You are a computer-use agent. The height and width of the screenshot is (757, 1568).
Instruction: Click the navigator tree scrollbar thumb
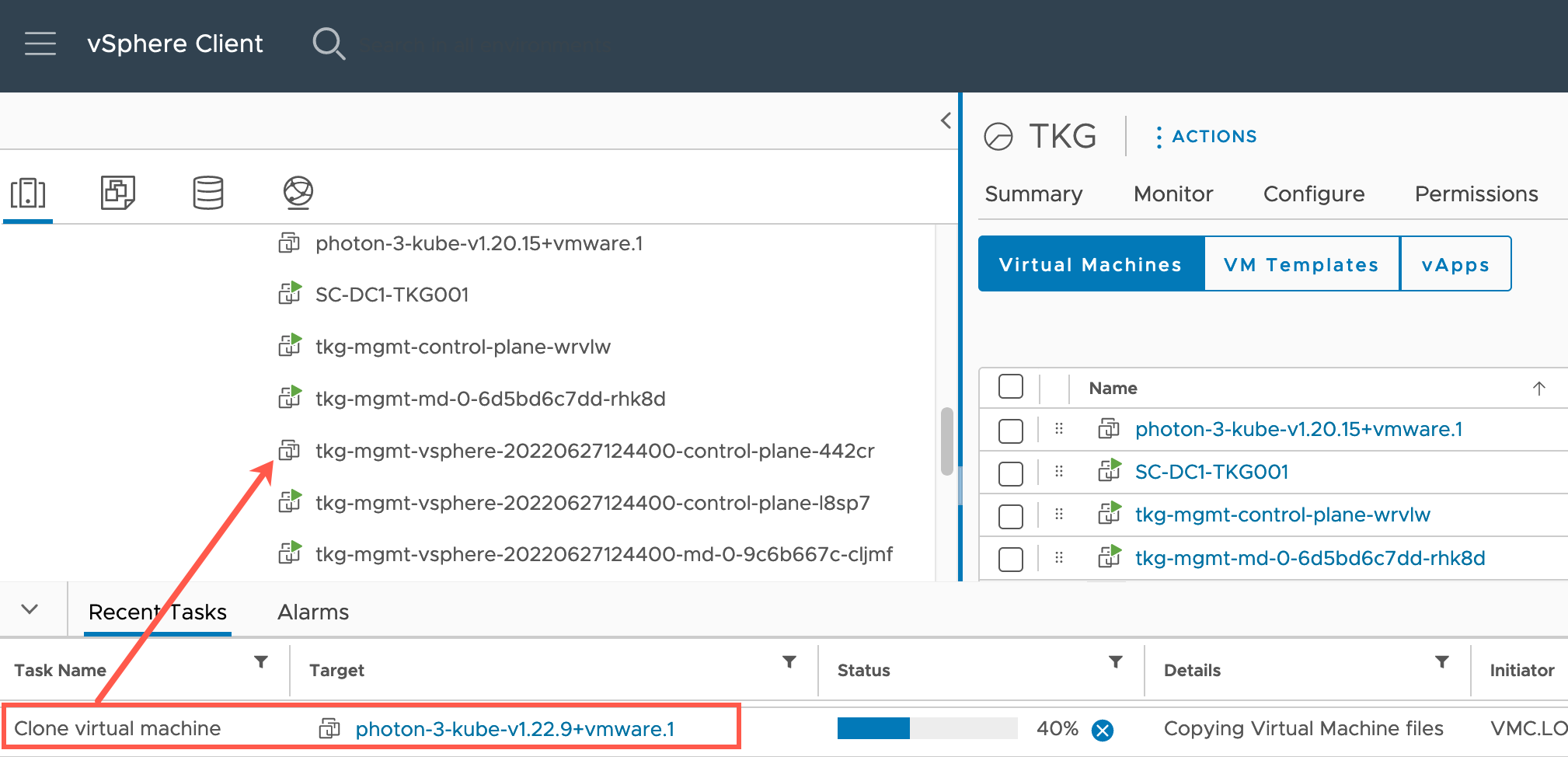click(x=946, y=441)
